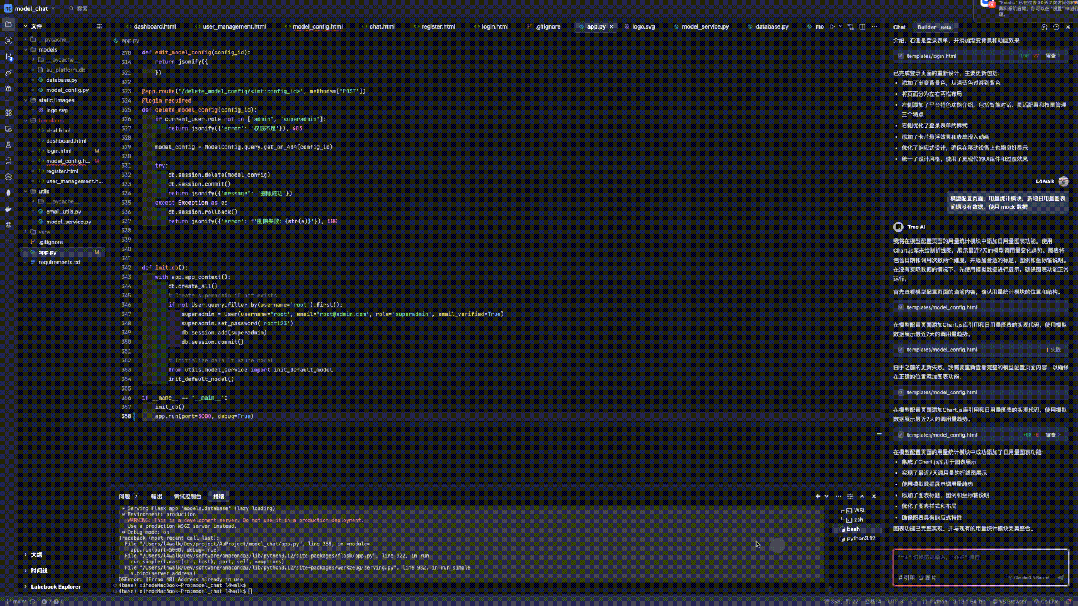Open requirements.txt in file tree

click(x=60, y=261)
